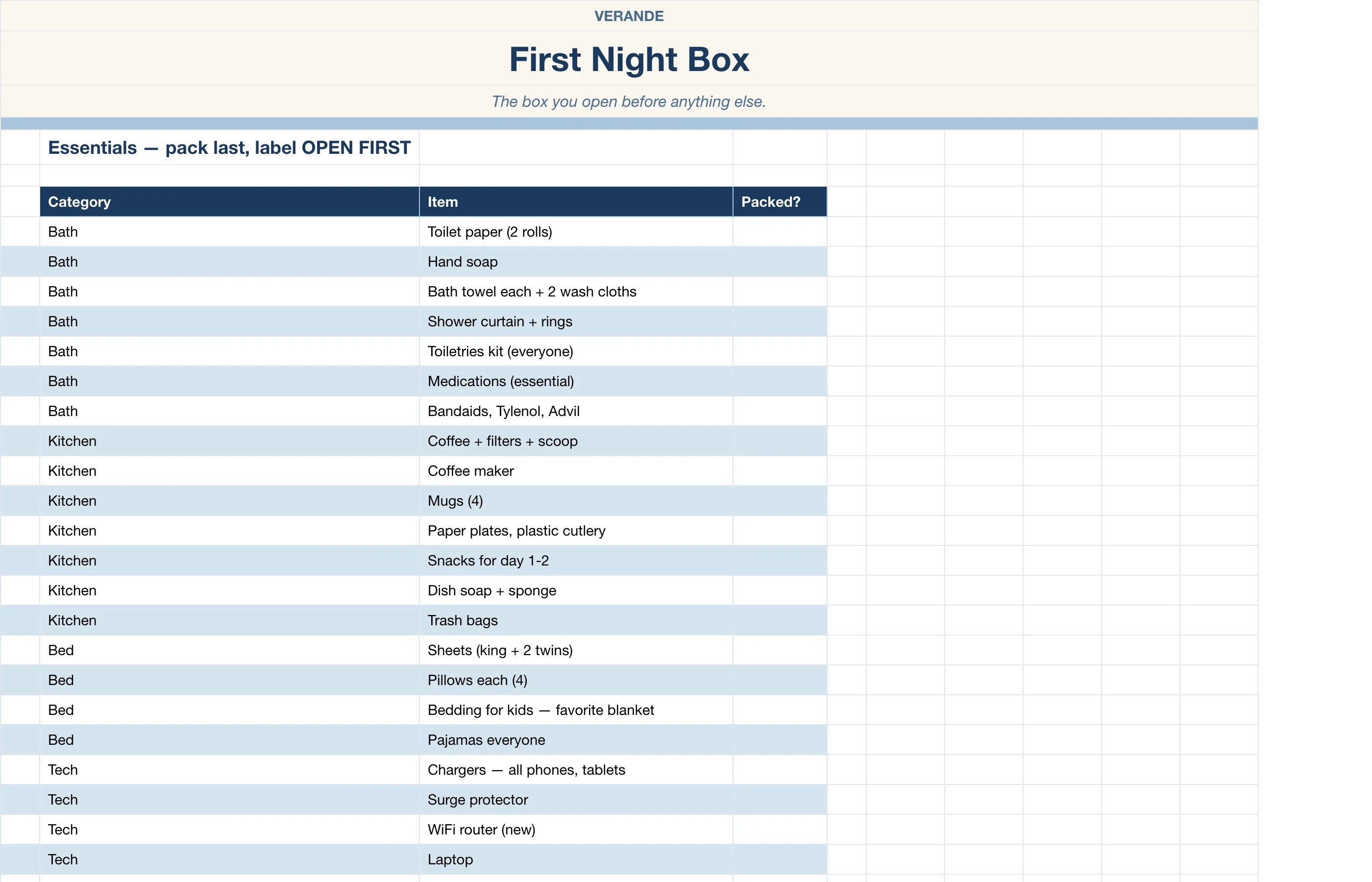1372x882 pixels.
Task: Click the Bath towel each + 2 wash cloths cell
Action: 576,292
